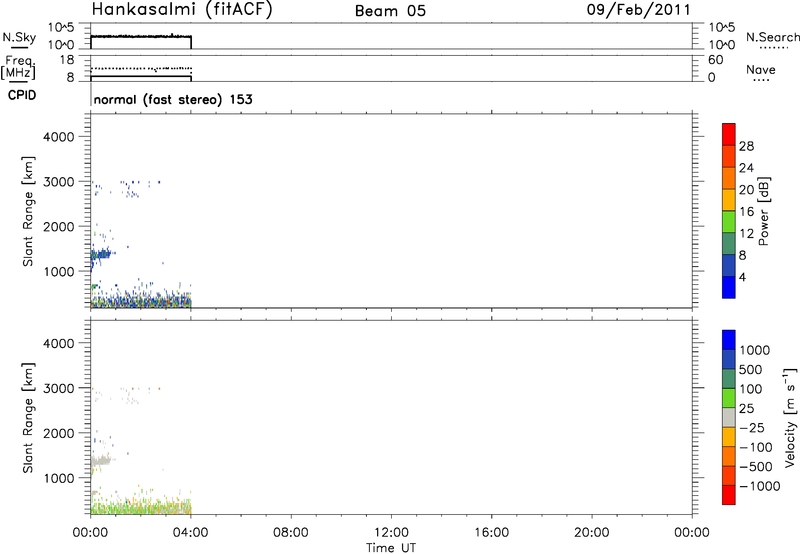Click the bright blue top segment of Velocity colorbar
This screenshot has height=554, width=800.
pos(729,340)
